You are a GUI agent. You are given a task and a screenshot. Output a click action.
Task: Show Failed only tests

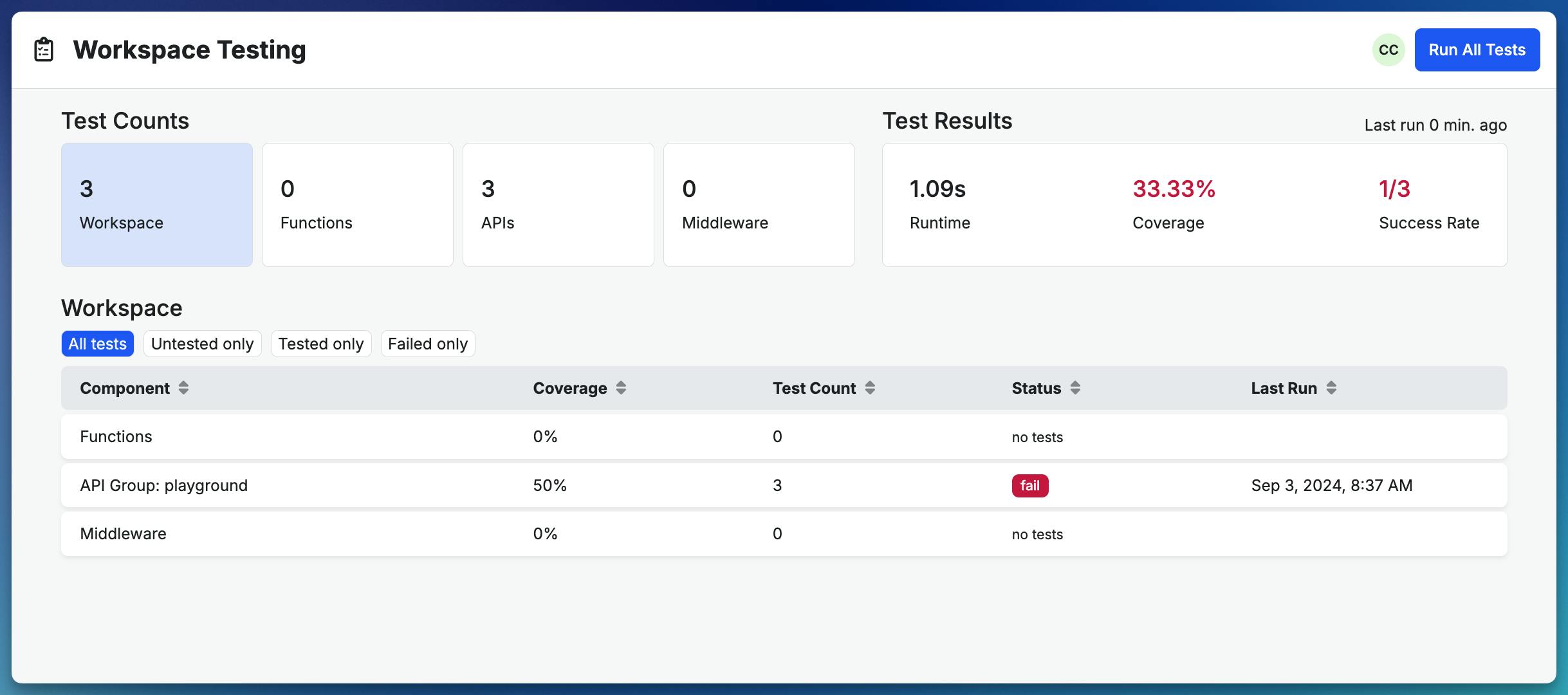point(428,344)
